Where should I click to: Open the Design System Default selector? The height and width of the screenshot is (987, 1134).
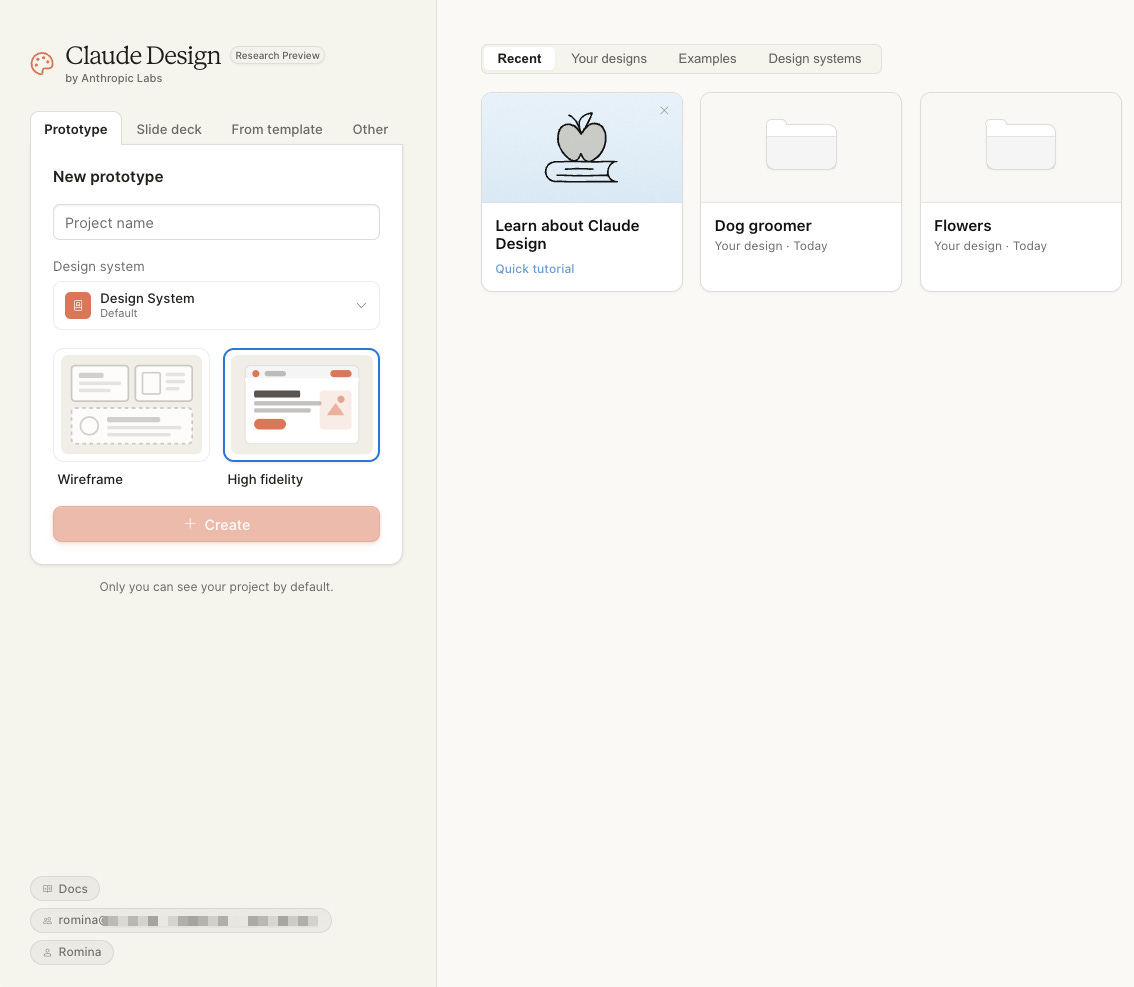pos(216,305)
